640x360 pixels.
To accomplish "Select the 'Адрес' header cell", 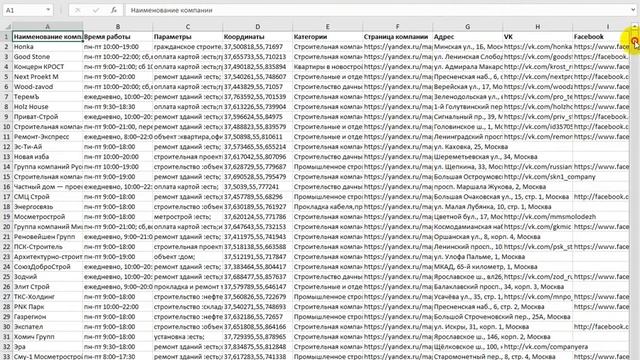I will click(468, 37).
